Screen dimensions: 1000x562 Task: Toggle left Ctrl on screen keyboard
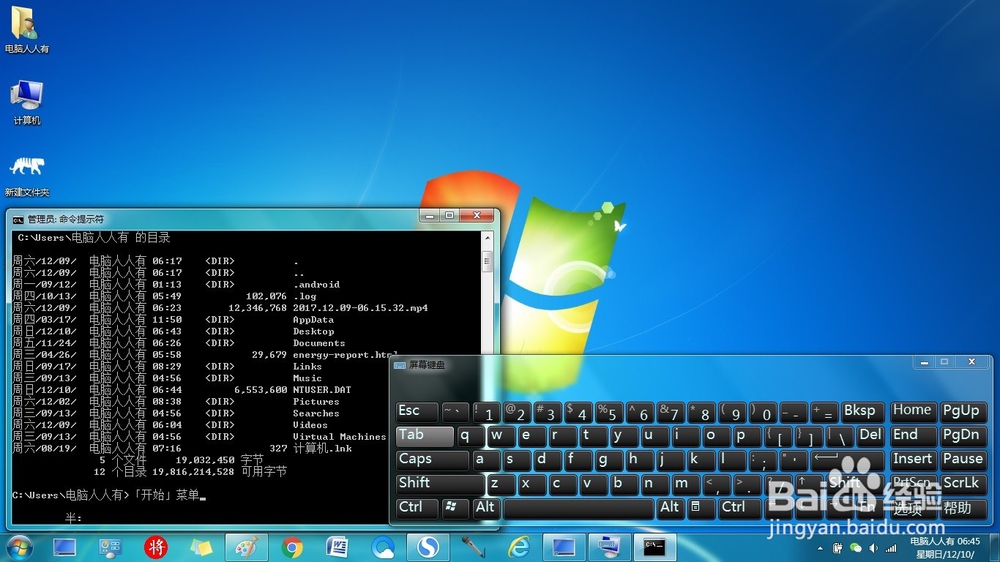click(416, 508)
